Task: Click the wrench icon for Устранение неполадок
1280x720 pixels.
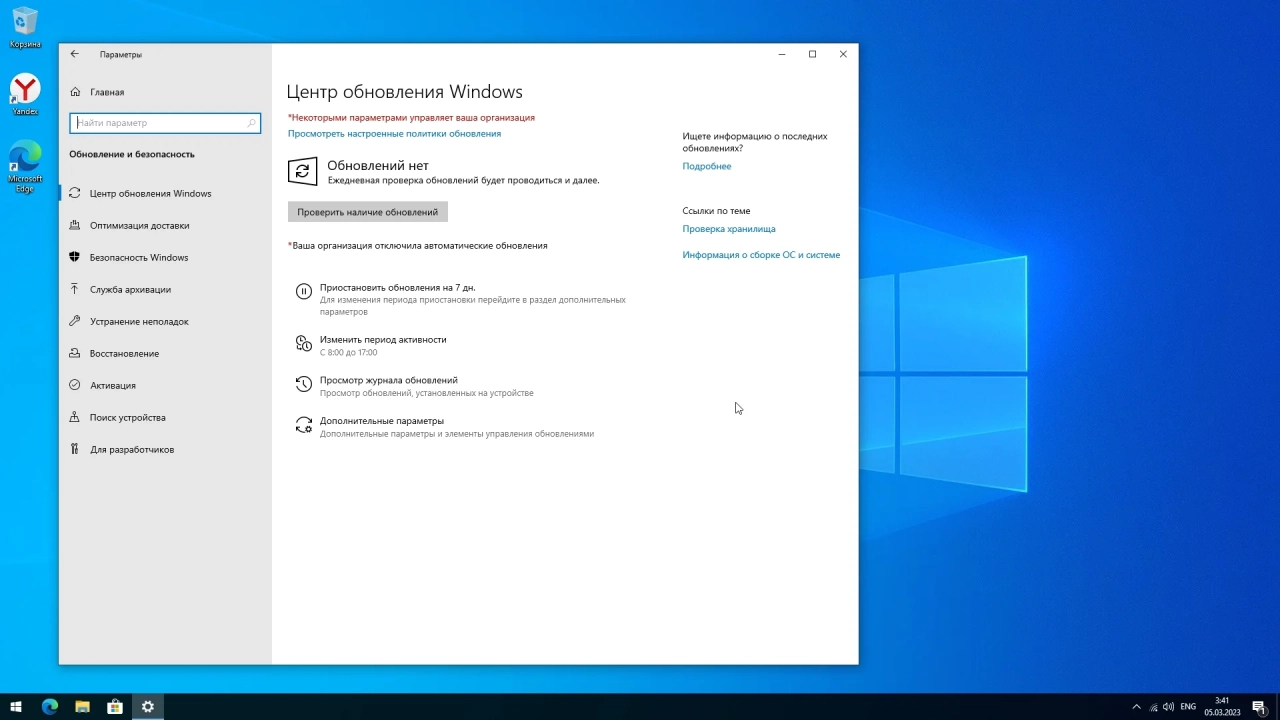Action: coord(75,321)
